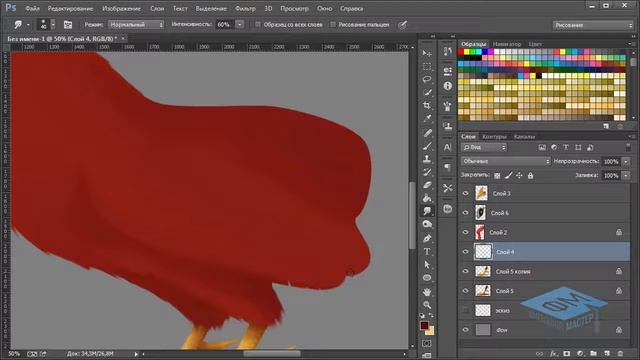Pick the red swatch in Образцы panel
Screen dimensions: 640x360
[x=461, y=52]
